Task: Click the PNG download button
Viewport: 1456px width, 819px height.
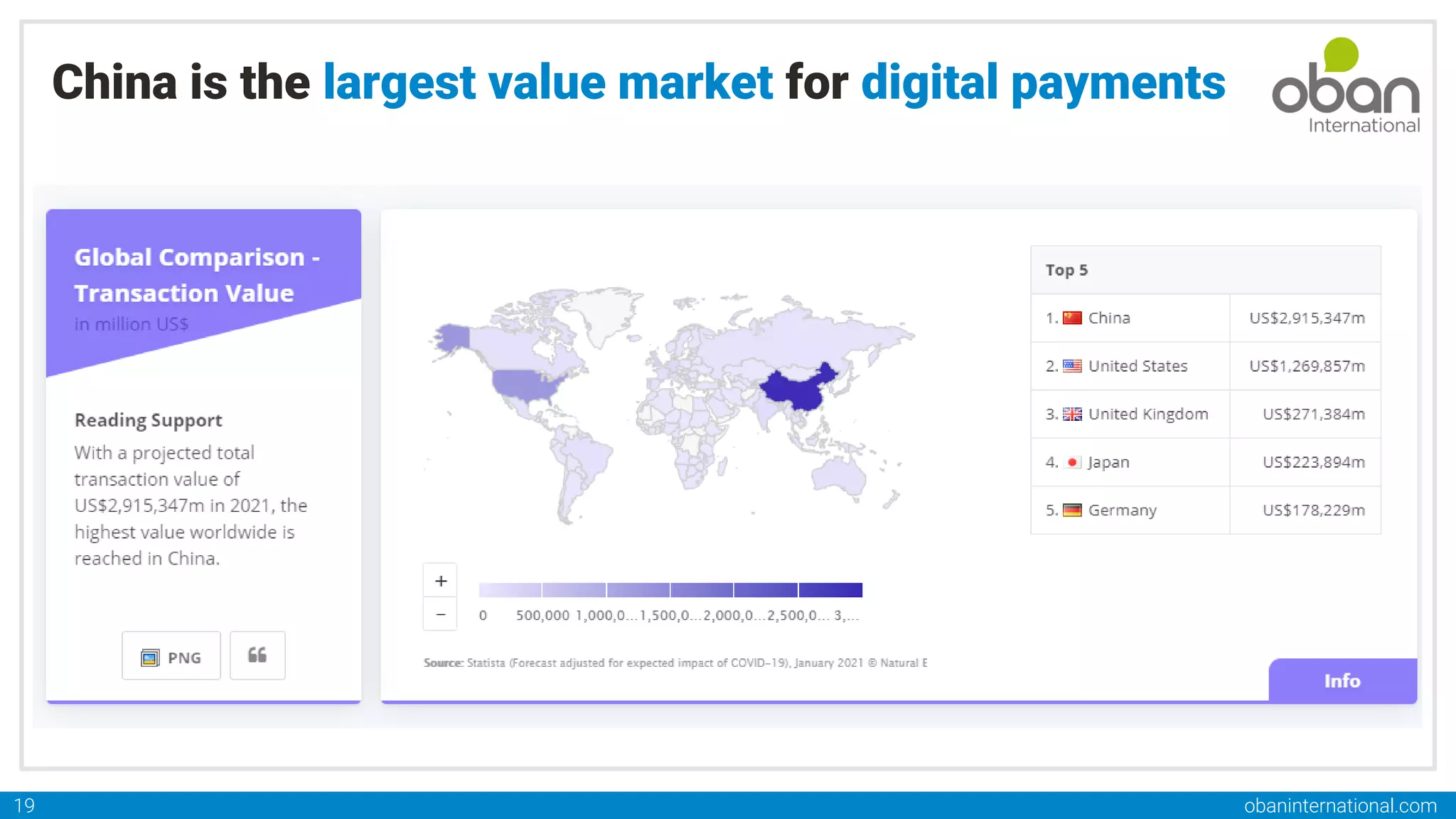Action: 171,655
